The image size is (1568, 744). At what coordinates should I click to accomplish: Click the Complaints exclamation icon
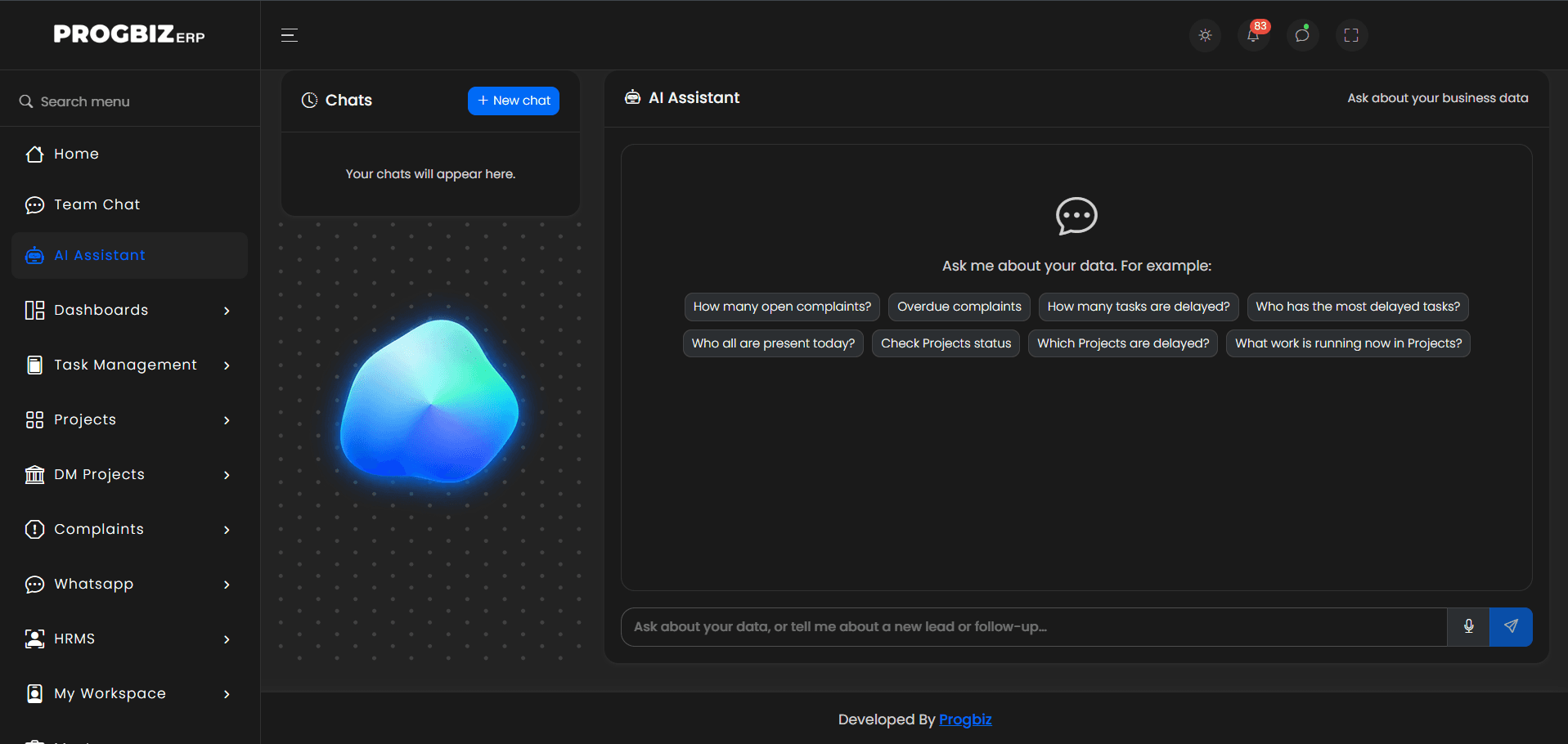[34, 529]
